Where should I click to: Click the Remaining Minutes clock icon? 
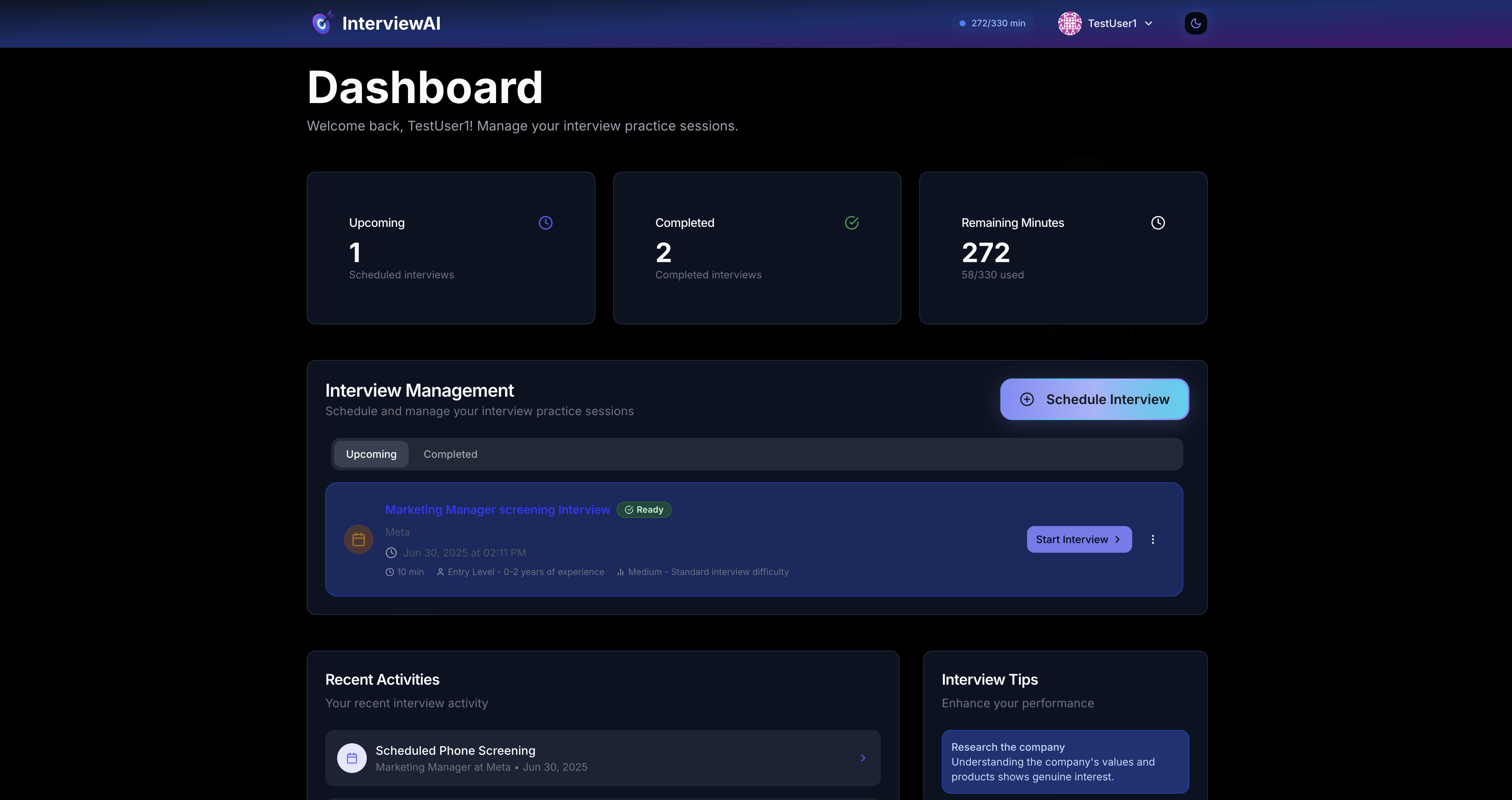click(1157, 223)
